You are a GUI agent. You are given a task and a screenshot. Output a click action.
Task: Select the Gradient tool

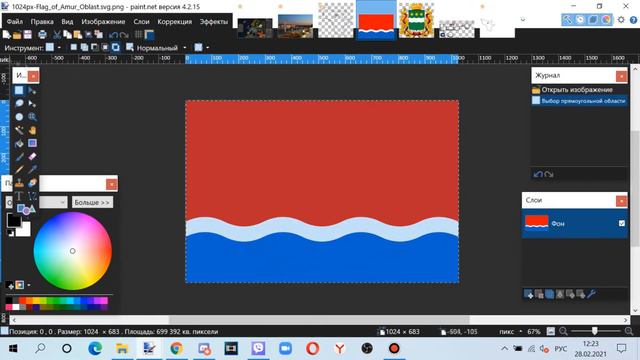point(32,143)
